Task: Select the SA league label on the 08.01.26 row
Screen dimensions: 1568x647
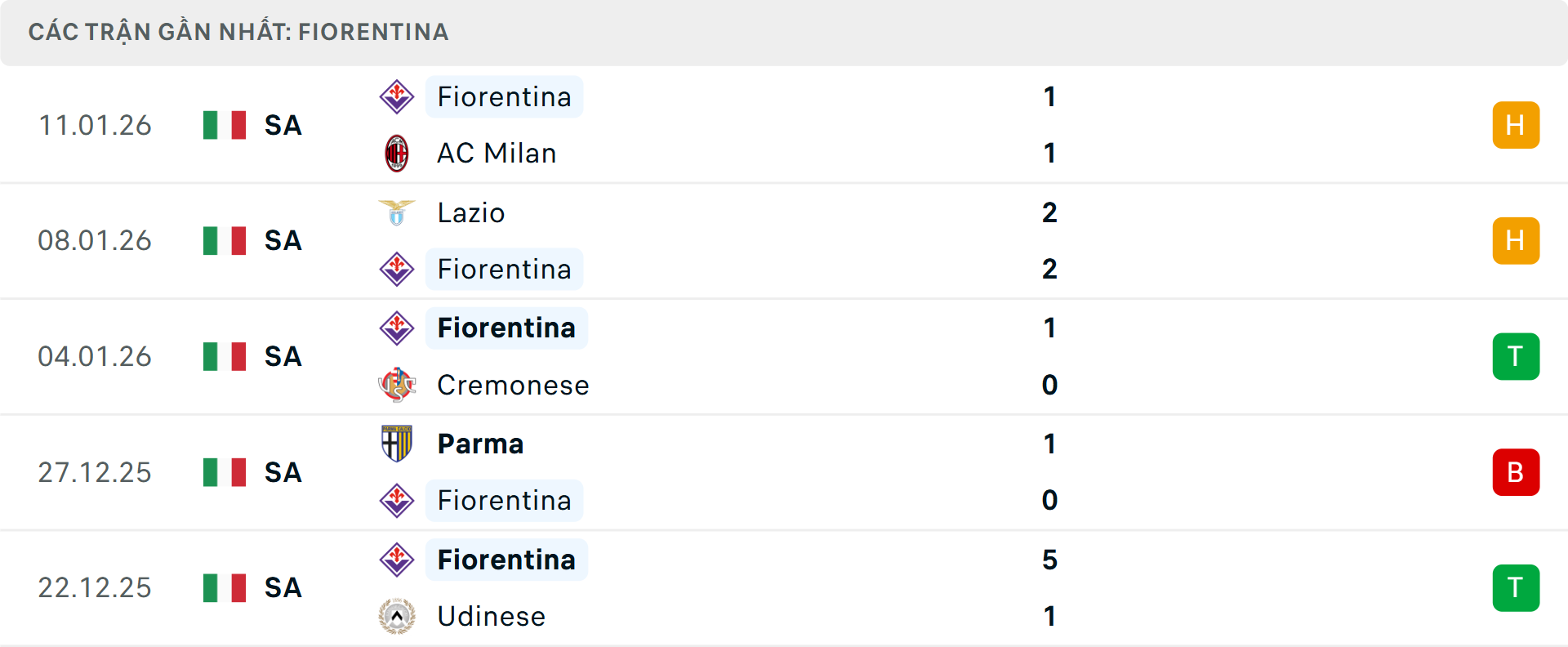Action: click(x=282, y=240)
